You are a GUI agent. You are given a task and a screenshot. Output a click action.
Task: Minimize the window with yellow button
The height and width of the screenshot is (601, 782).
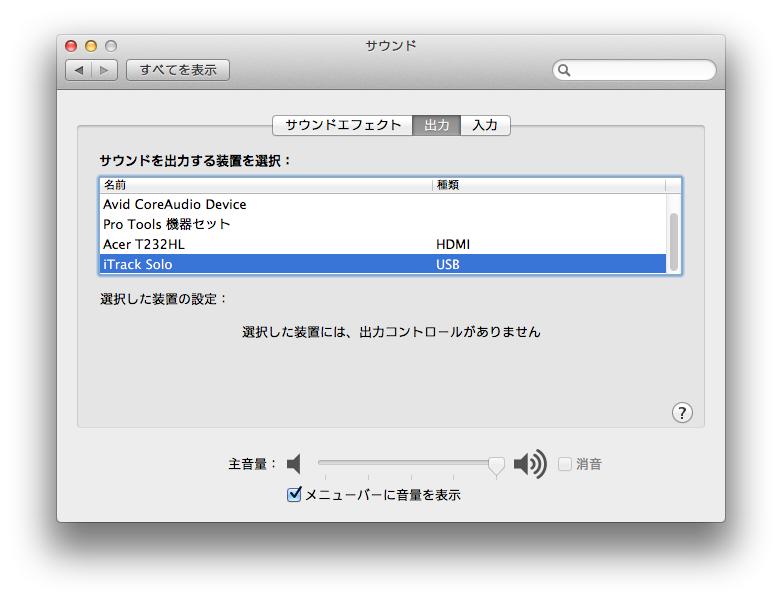coord(91,46)
